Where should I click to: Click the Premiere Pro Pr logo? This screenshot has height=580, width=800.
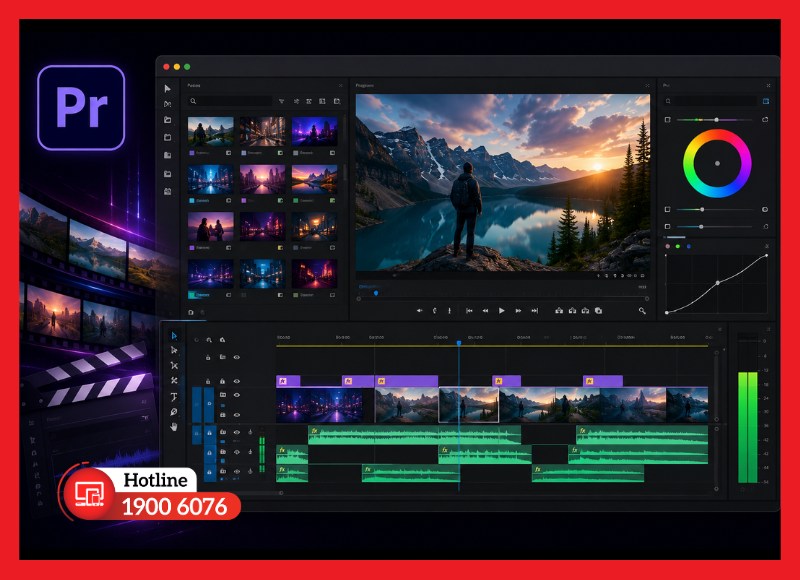(81, 108)
